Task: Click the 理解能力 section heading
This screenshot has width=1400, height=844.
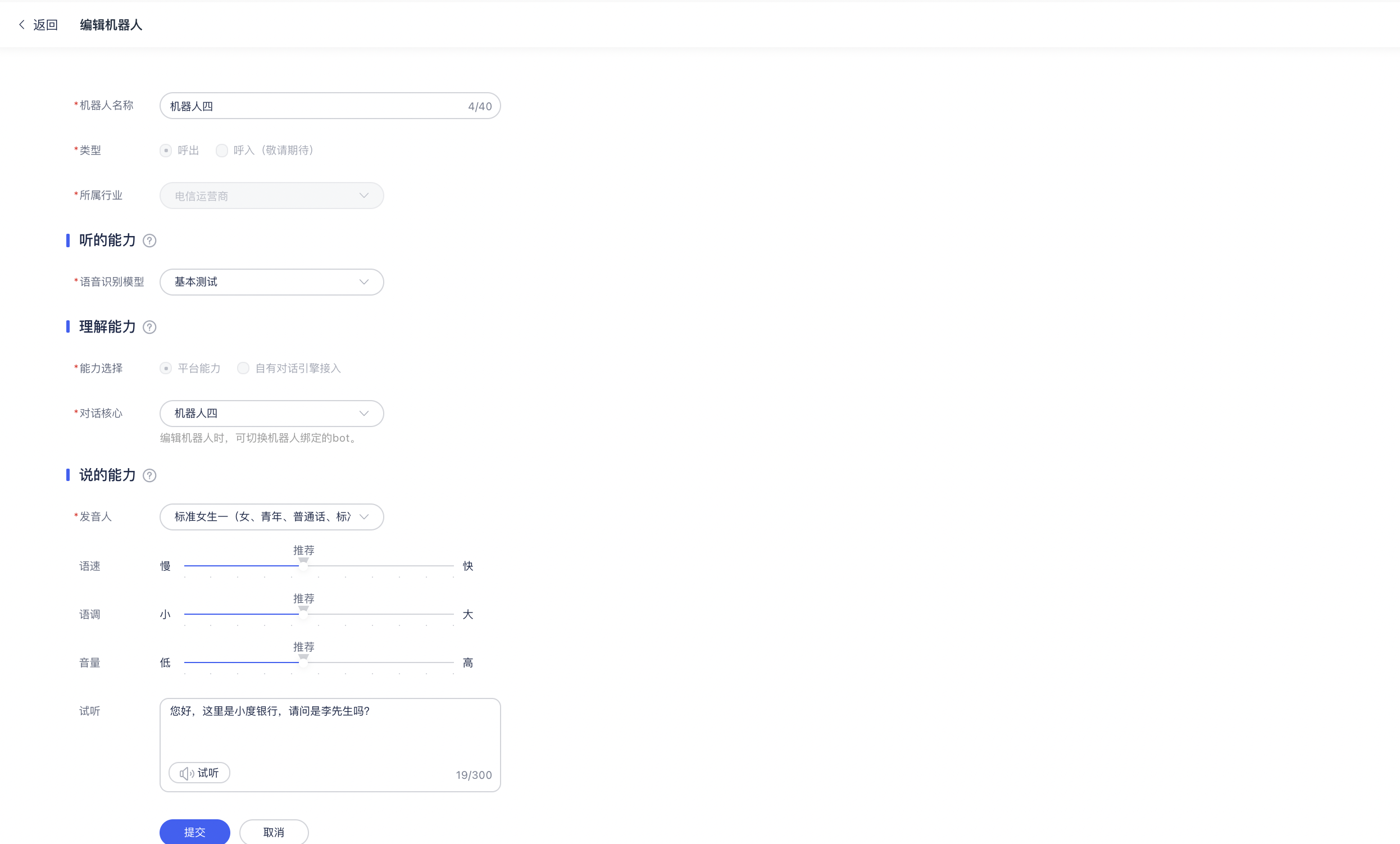Action: coord(107,327)
